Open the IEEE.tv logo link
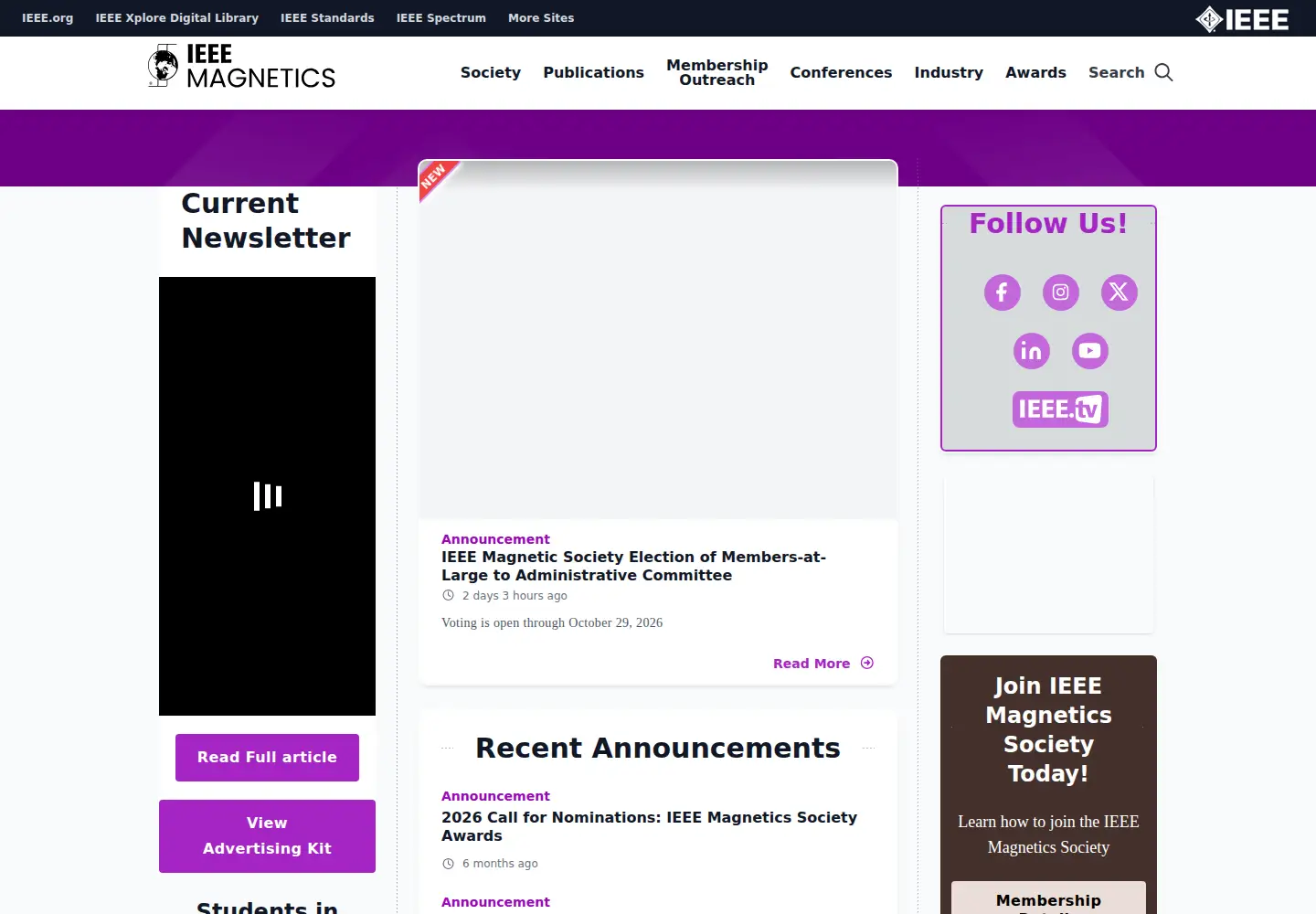 pos(1060,409)
